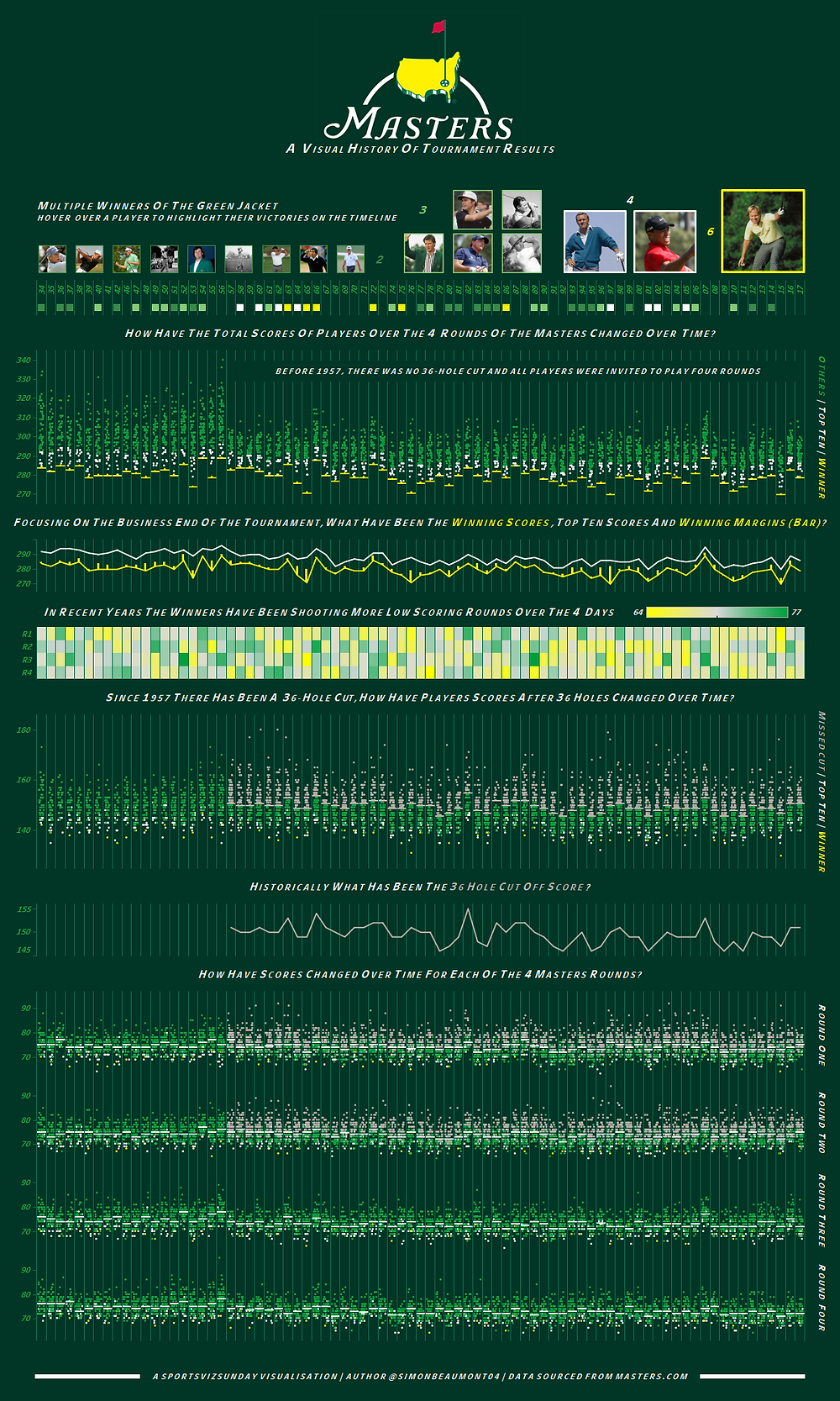Click the "How Have Scores Changed" rounds heading

click(420, 974)
